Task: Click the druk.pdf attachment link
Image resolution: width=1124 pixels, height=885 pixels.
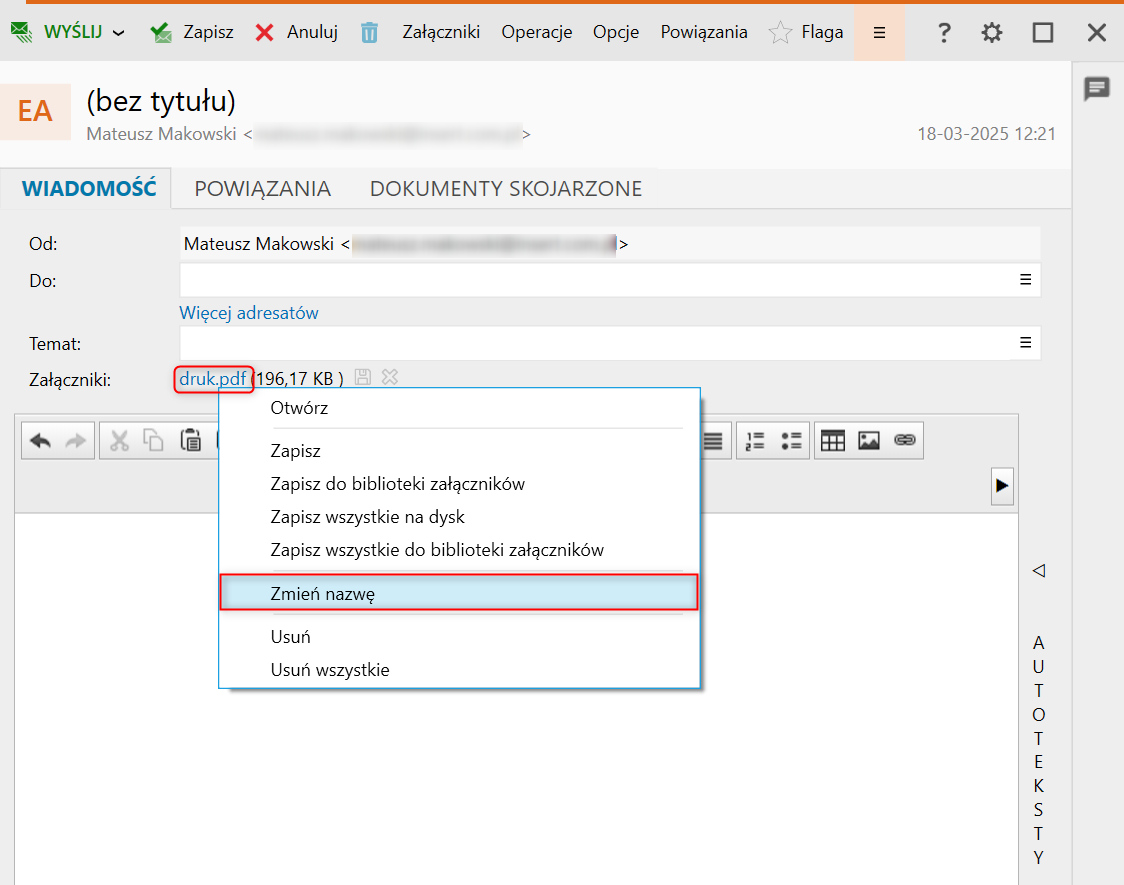Action: click(213, 378)
